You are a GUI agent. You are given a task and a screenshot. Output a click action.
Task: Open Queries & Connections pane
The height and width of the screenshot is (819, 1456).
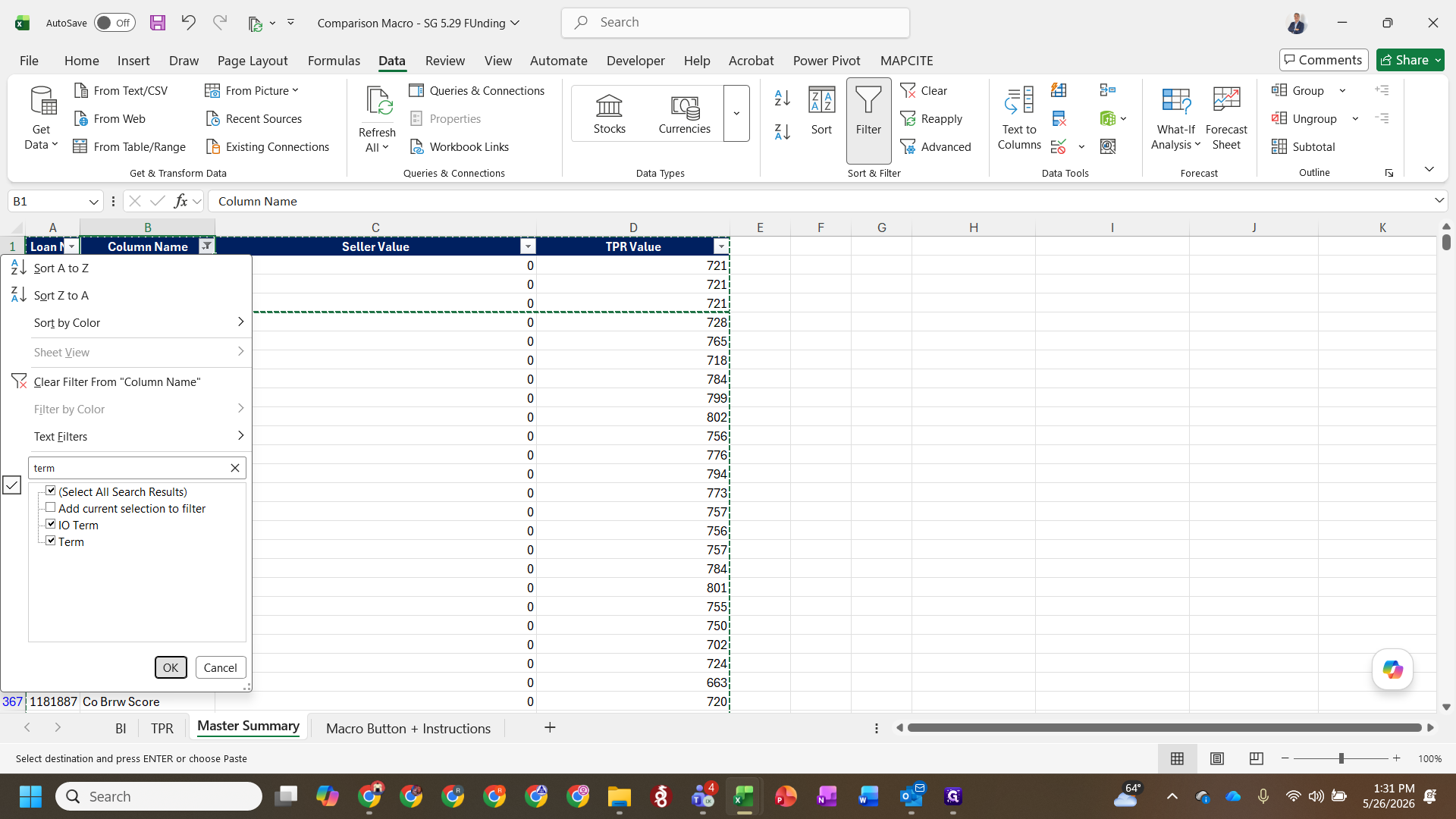[x=477, y=90]
